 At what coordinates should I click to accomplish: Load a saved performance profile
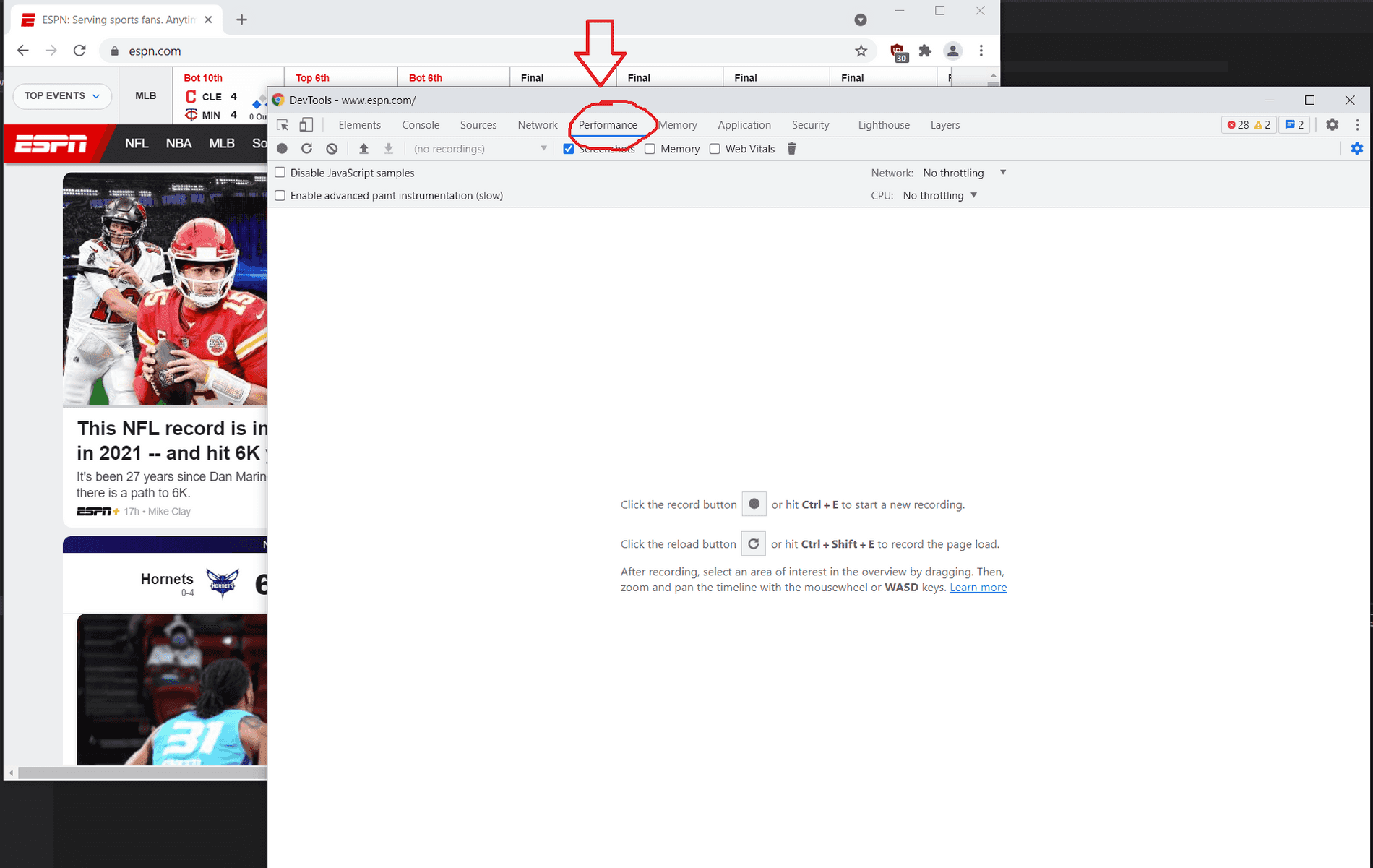(364, 148)
